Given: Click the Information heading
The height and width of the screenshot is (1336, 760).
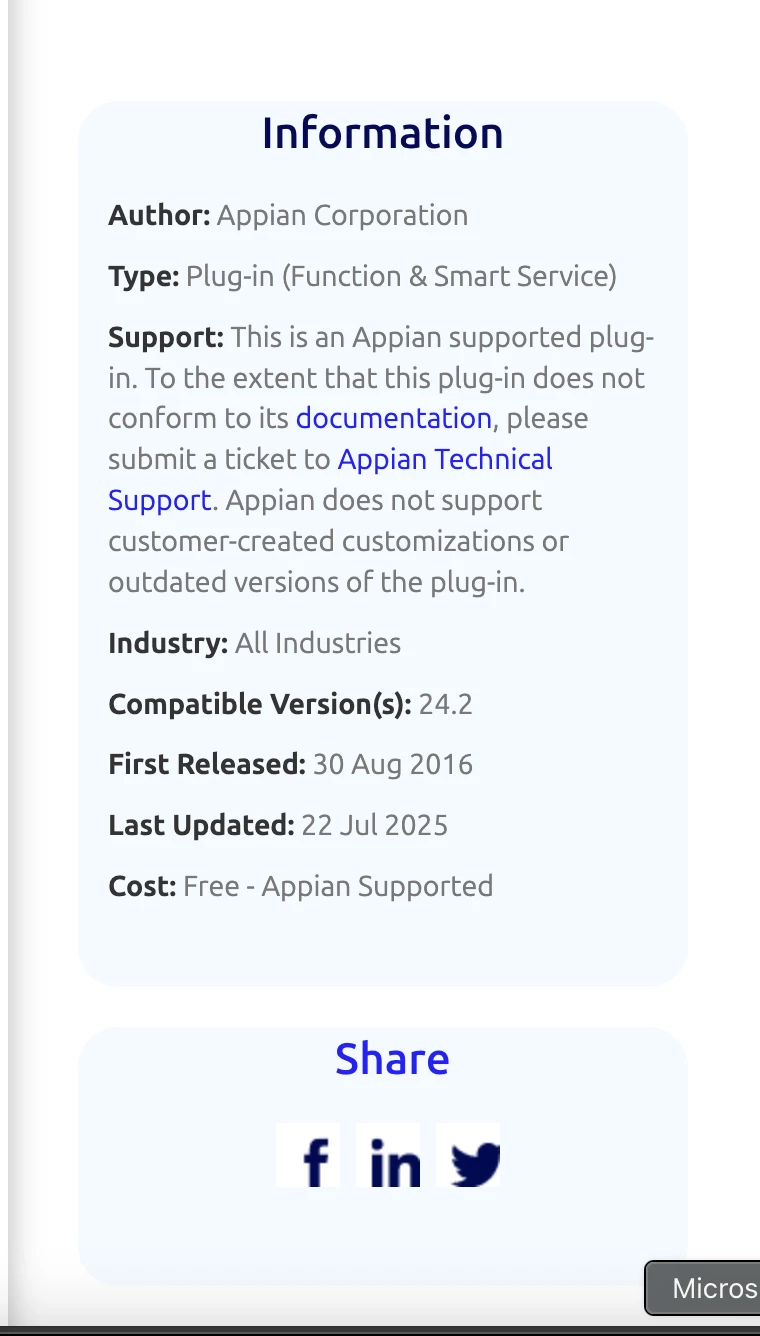Looking at the screenshot, I should click(383, 133).
